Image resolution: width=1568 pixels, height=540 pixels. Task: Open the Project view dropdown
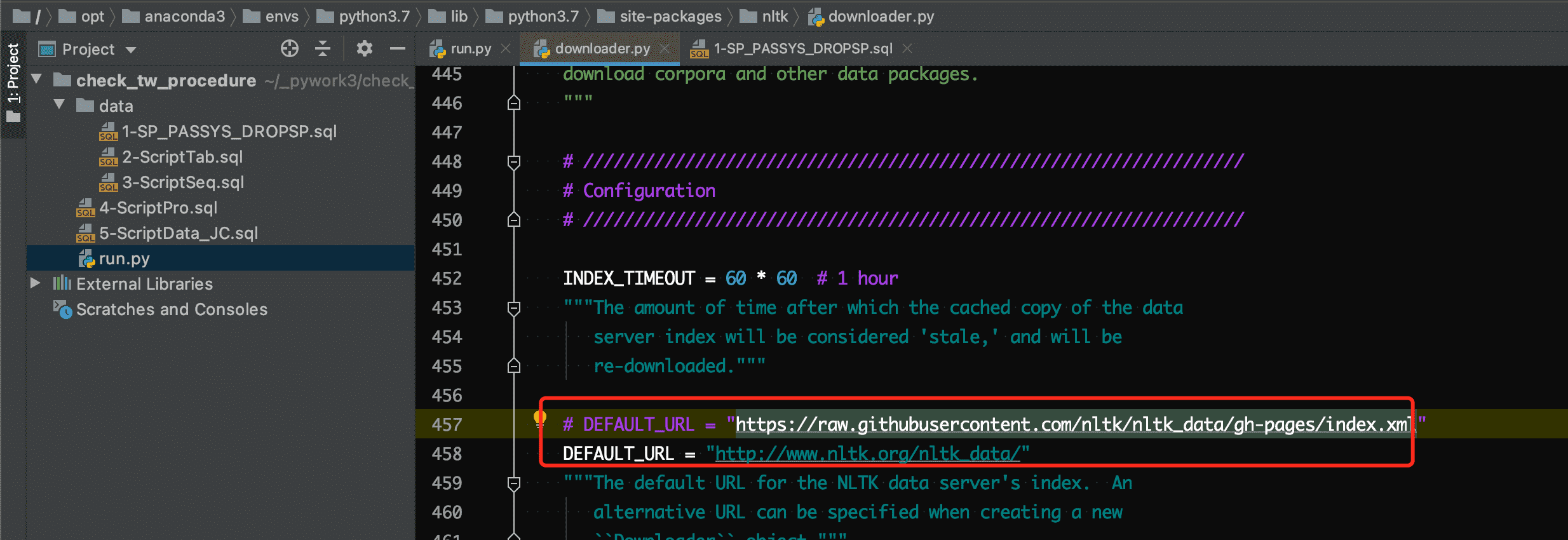coord(132,50)
